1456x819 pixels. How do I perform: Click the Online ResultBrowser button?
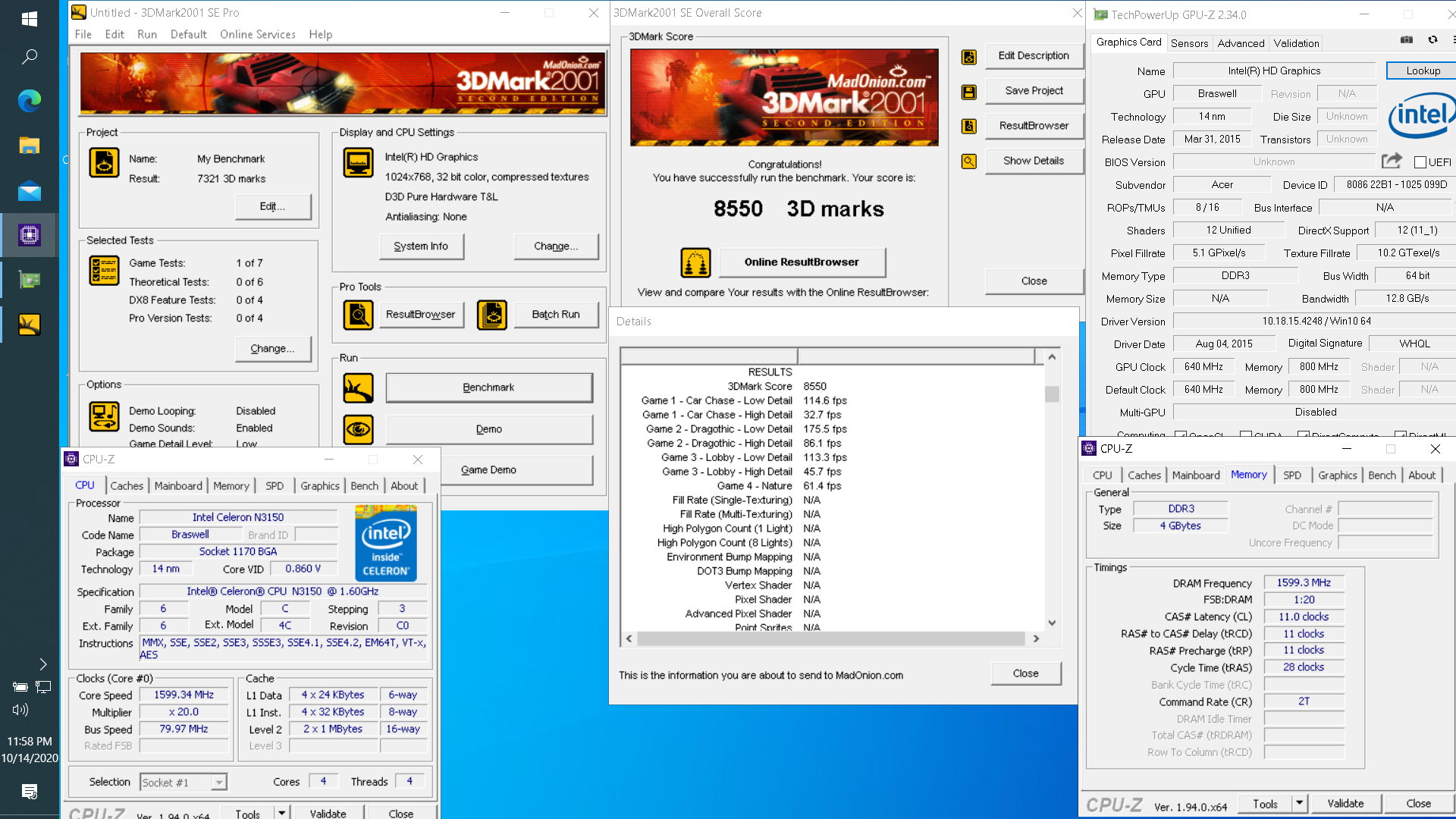tap(802, 262)
